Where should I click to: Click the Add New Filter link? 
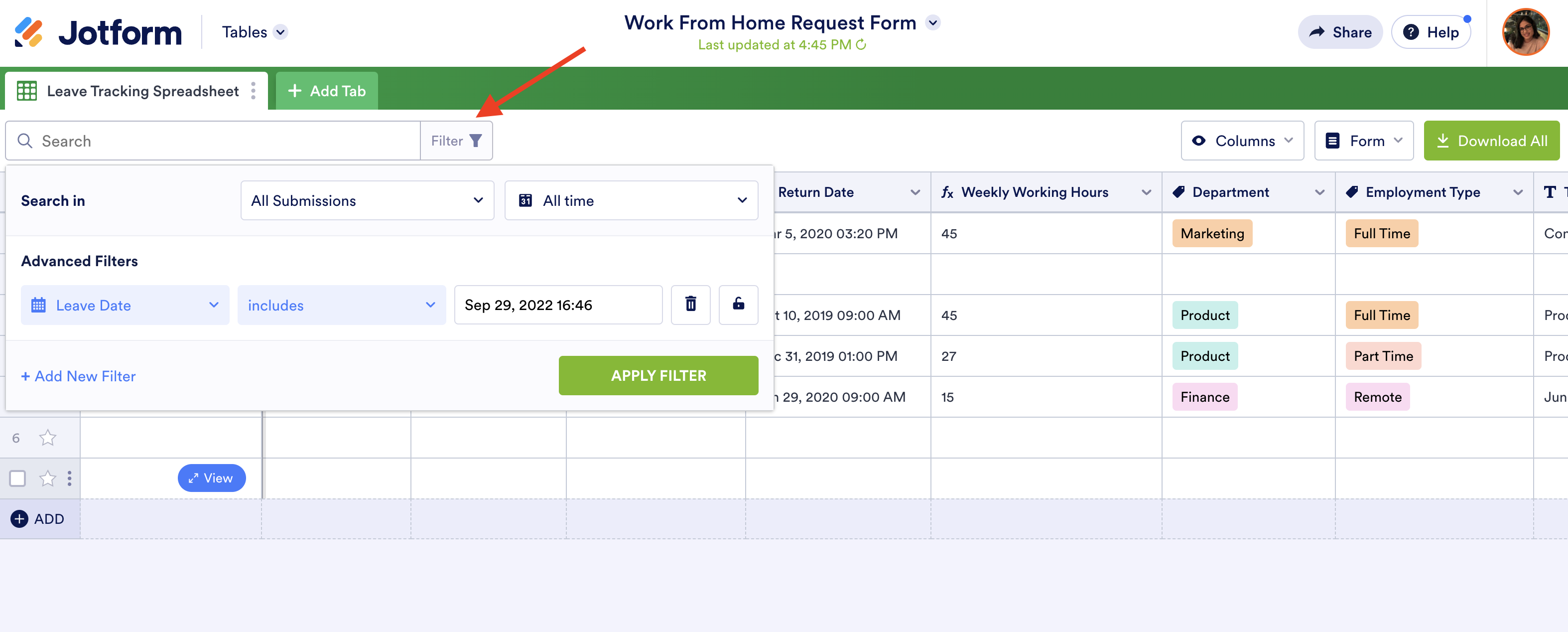[79, 376]
